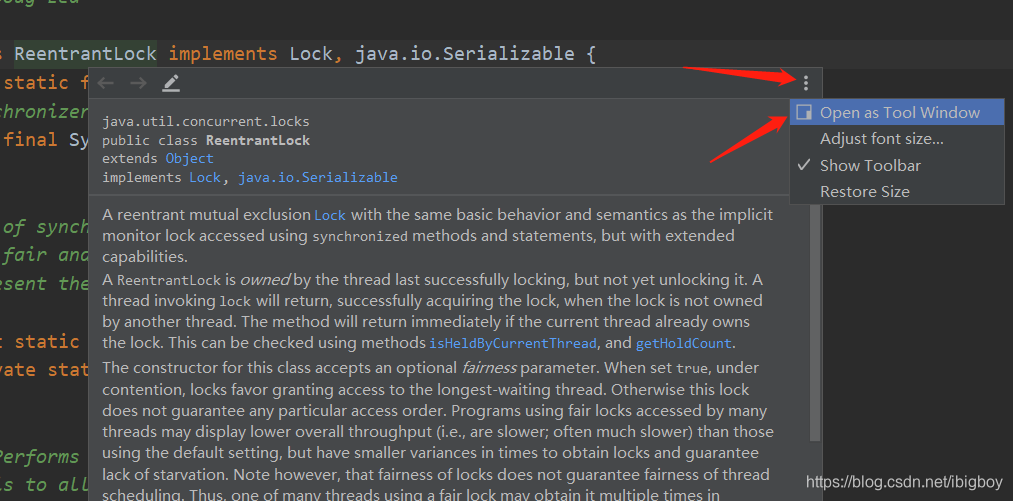Screen dimensions: 1013x501
Task: Open the Object superclass link
Action: click(x=189, y=158)
